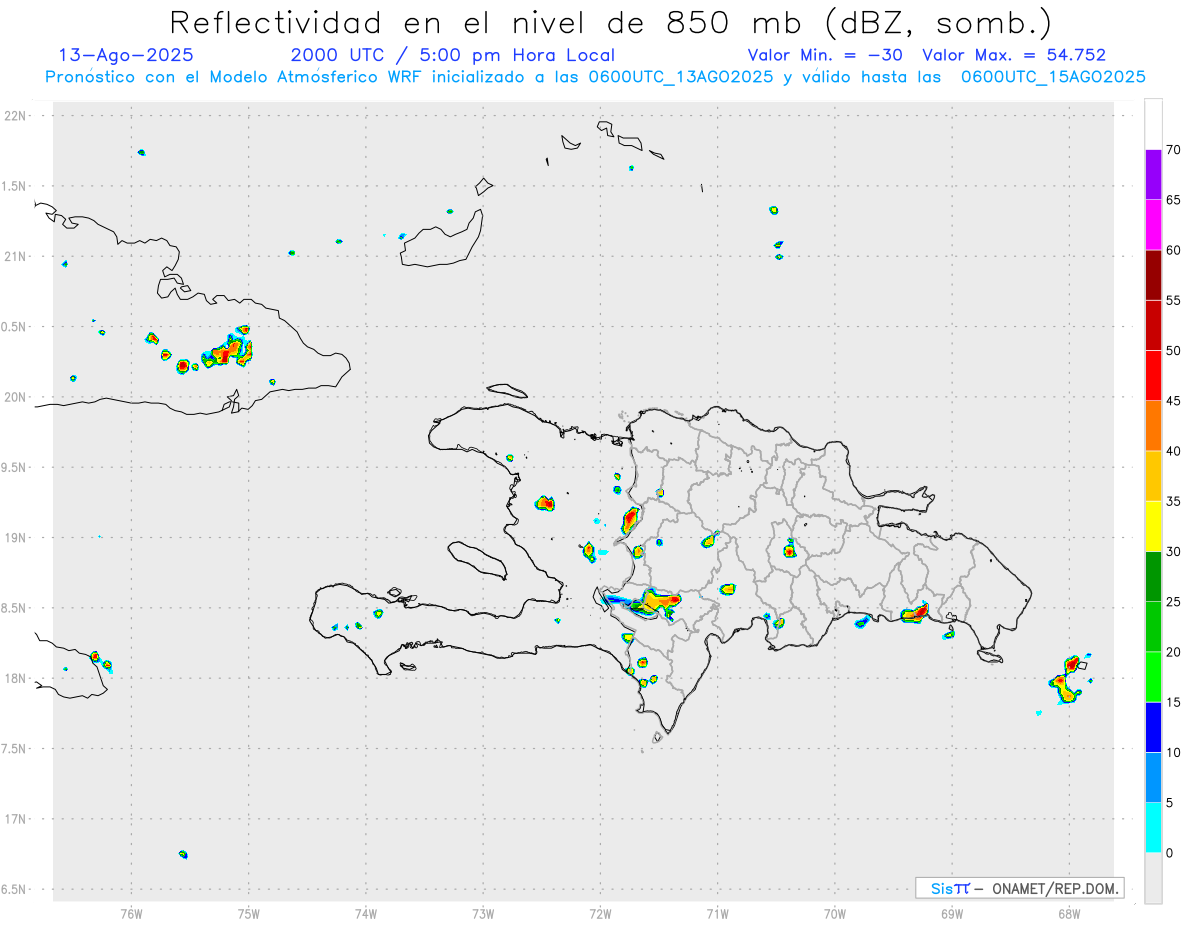Click the '10' colorbar label
Image resolution: width=1200 pixels, height=927 pixels.
coord(1173,752)
